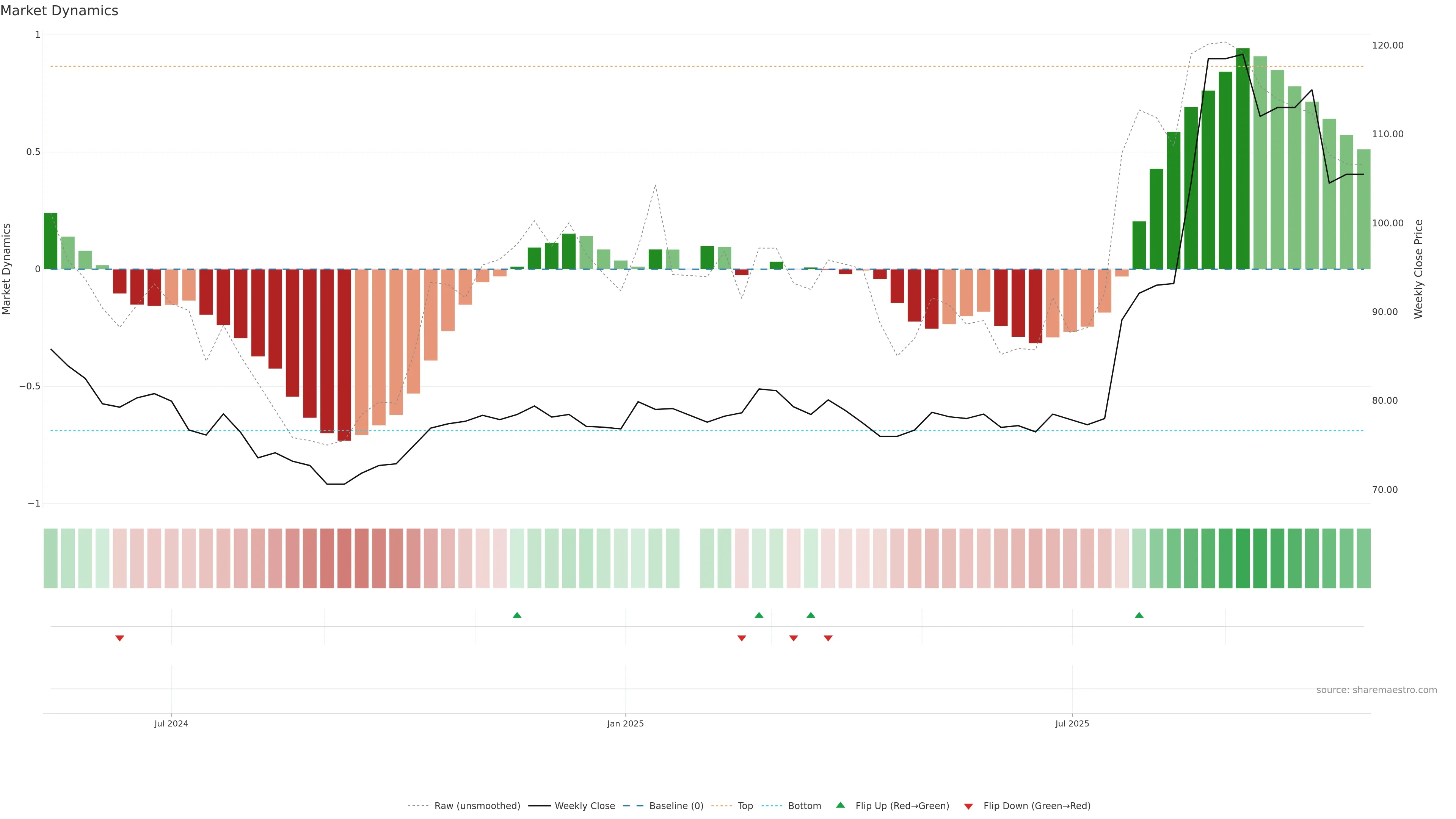Screen dimensions: 1456x819
Task: Click the leftmost red Flip Down triangle marker
Action: pos(120,638)
